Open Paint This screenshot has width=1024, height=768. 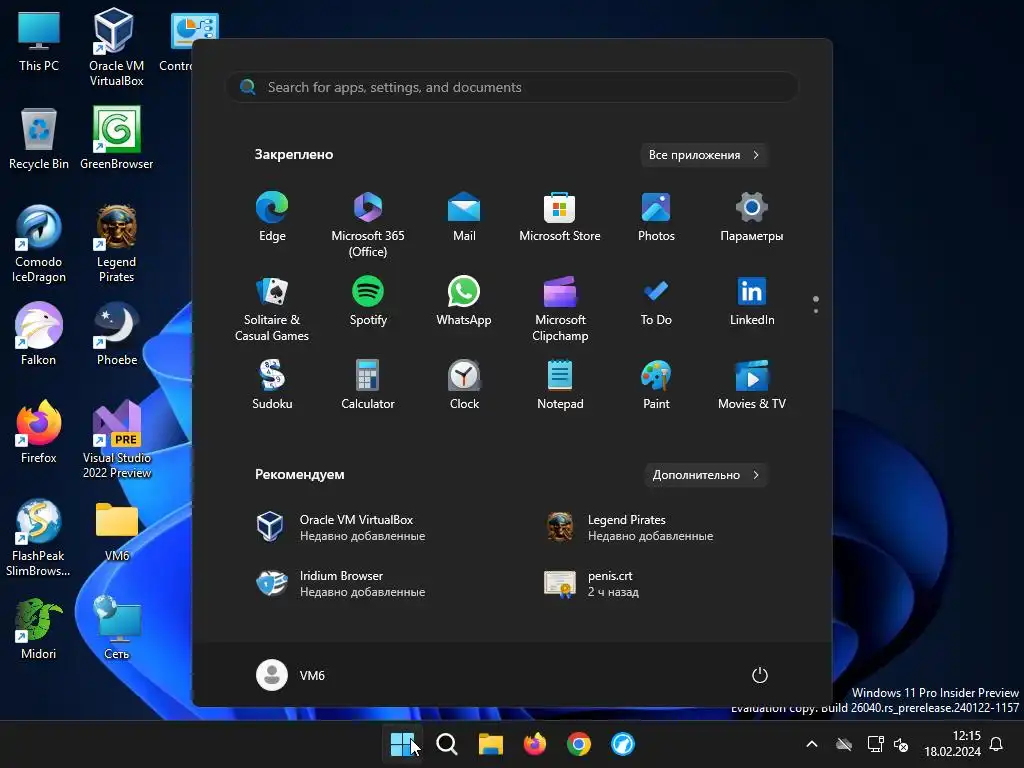click(x=656, y=385)
